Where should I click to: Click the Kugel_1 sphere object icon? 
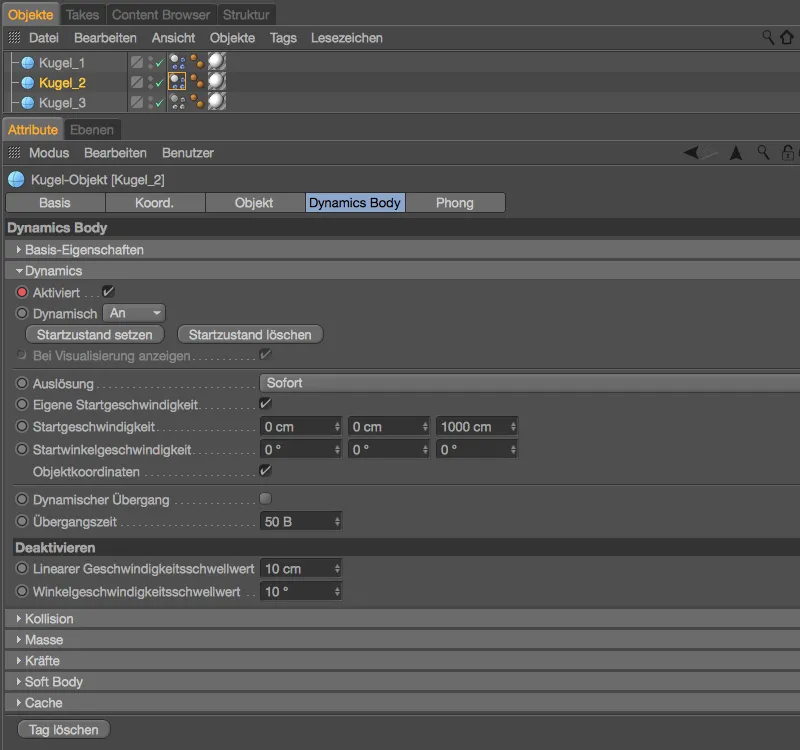[x=28, y=62]
